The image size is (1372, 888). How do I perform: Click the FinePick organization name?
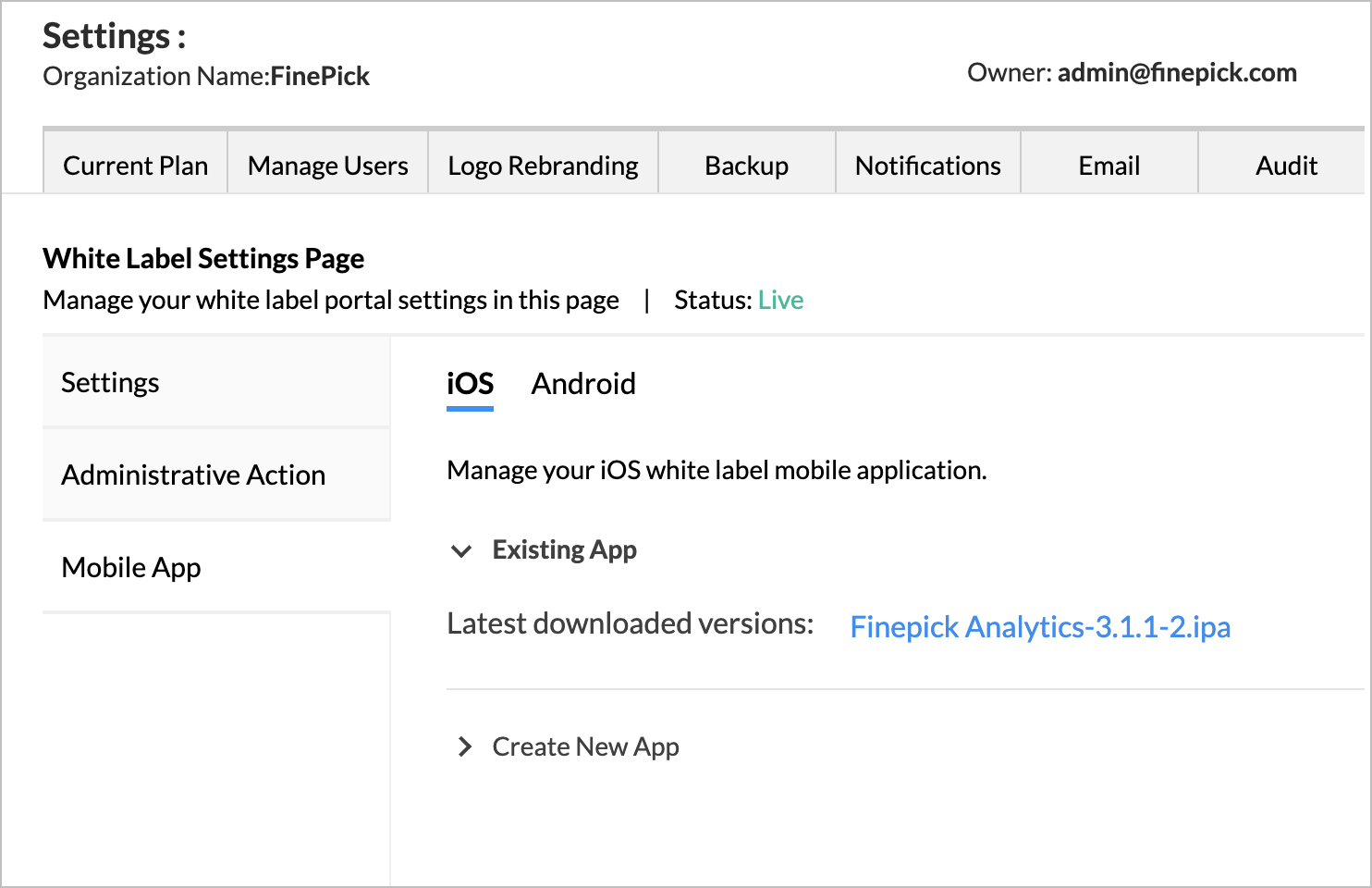coord(320,76)
